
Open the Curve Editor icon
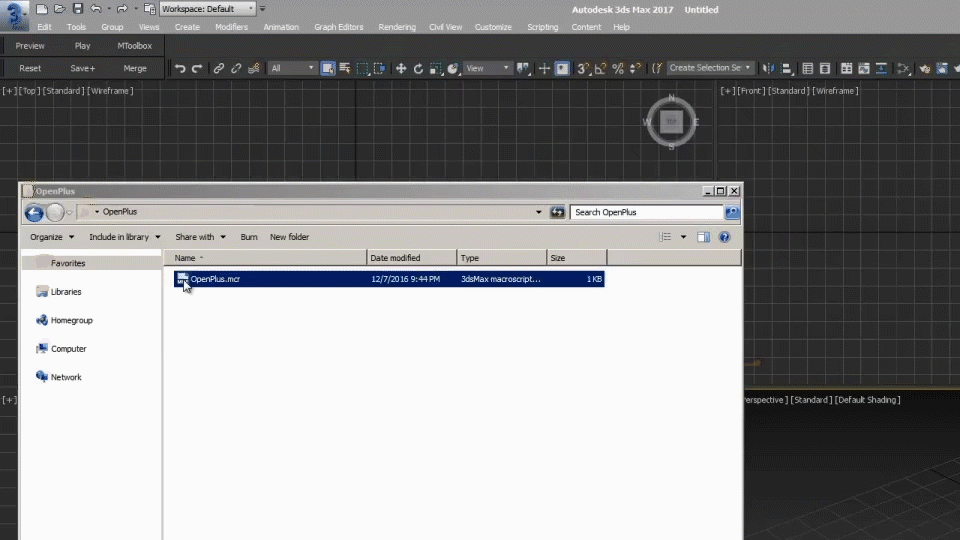[x=863, y=69]
